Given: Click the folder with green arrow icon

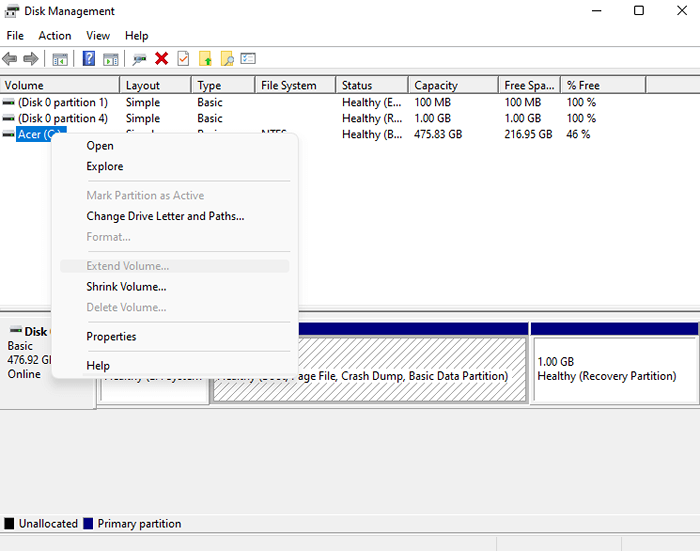Looking at the screenshot, I should tap(205, 58).
